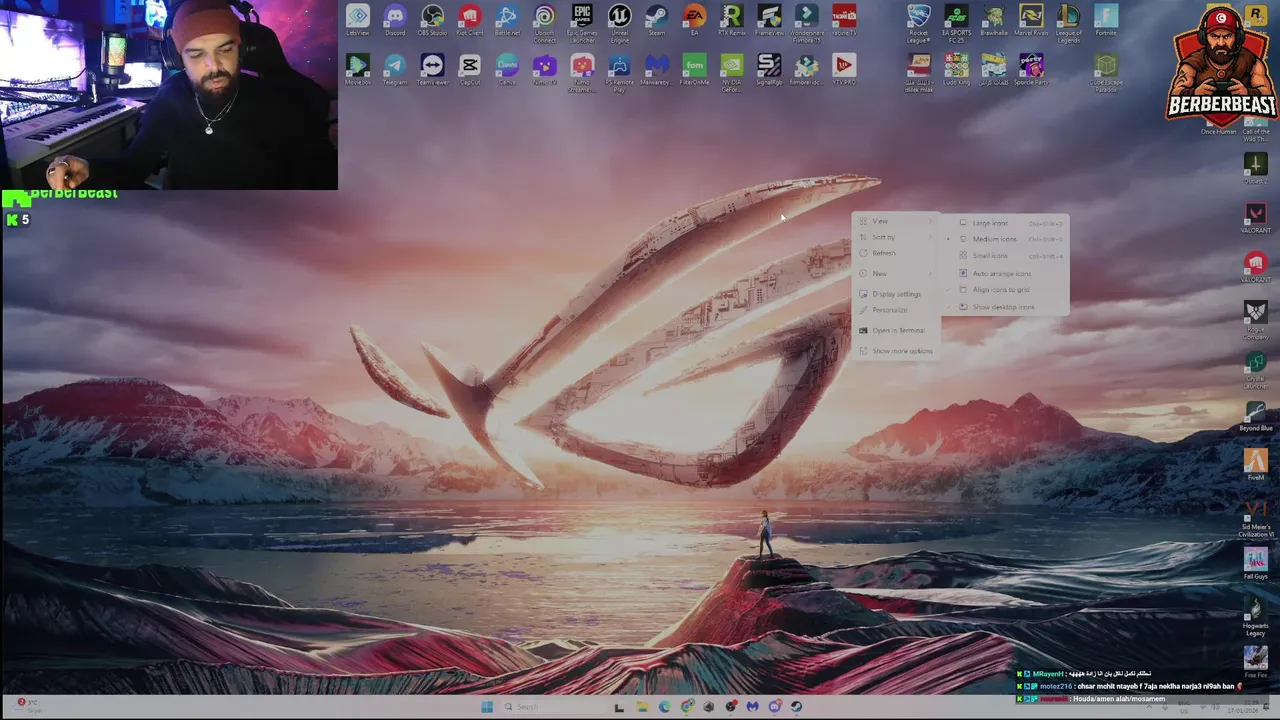Select the NVIDIA GeForce desktop icon

pyautogui.click(x=731, y=72)
